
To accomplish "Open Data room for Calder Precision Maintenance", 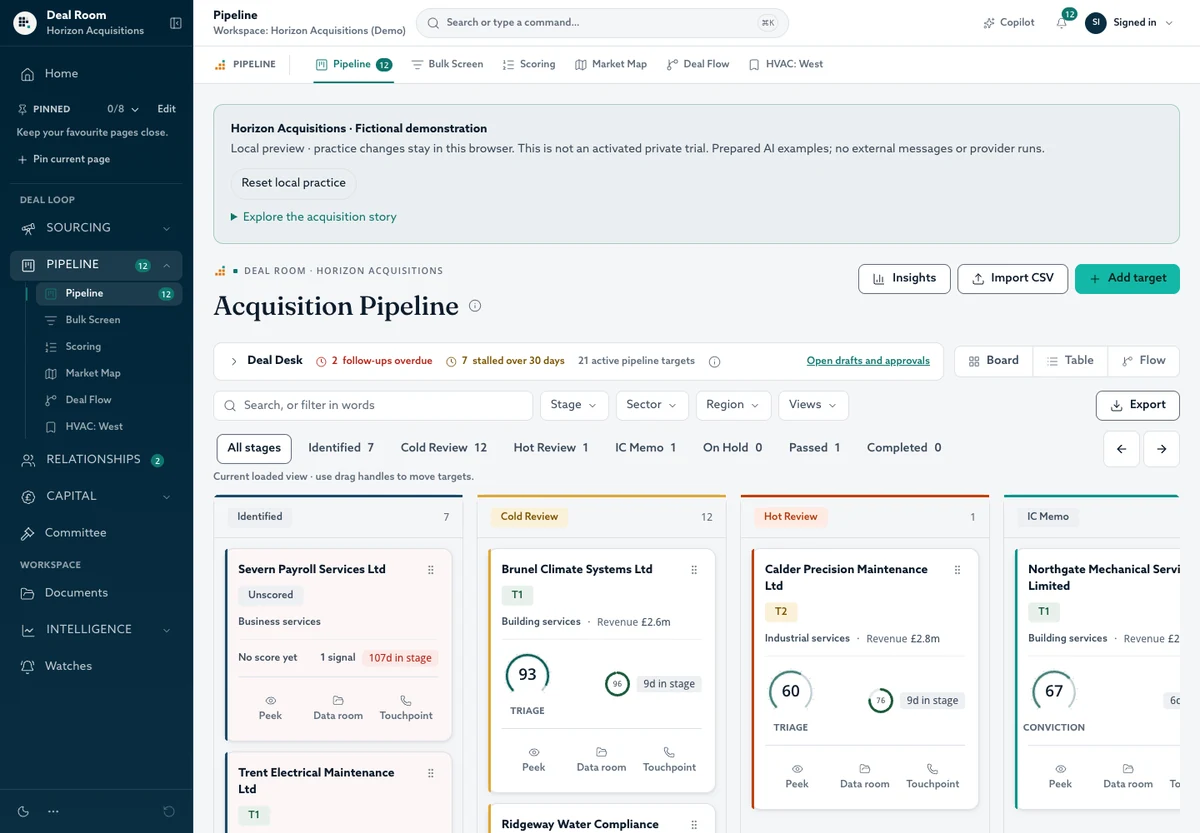I will click(x=864, y=776).
